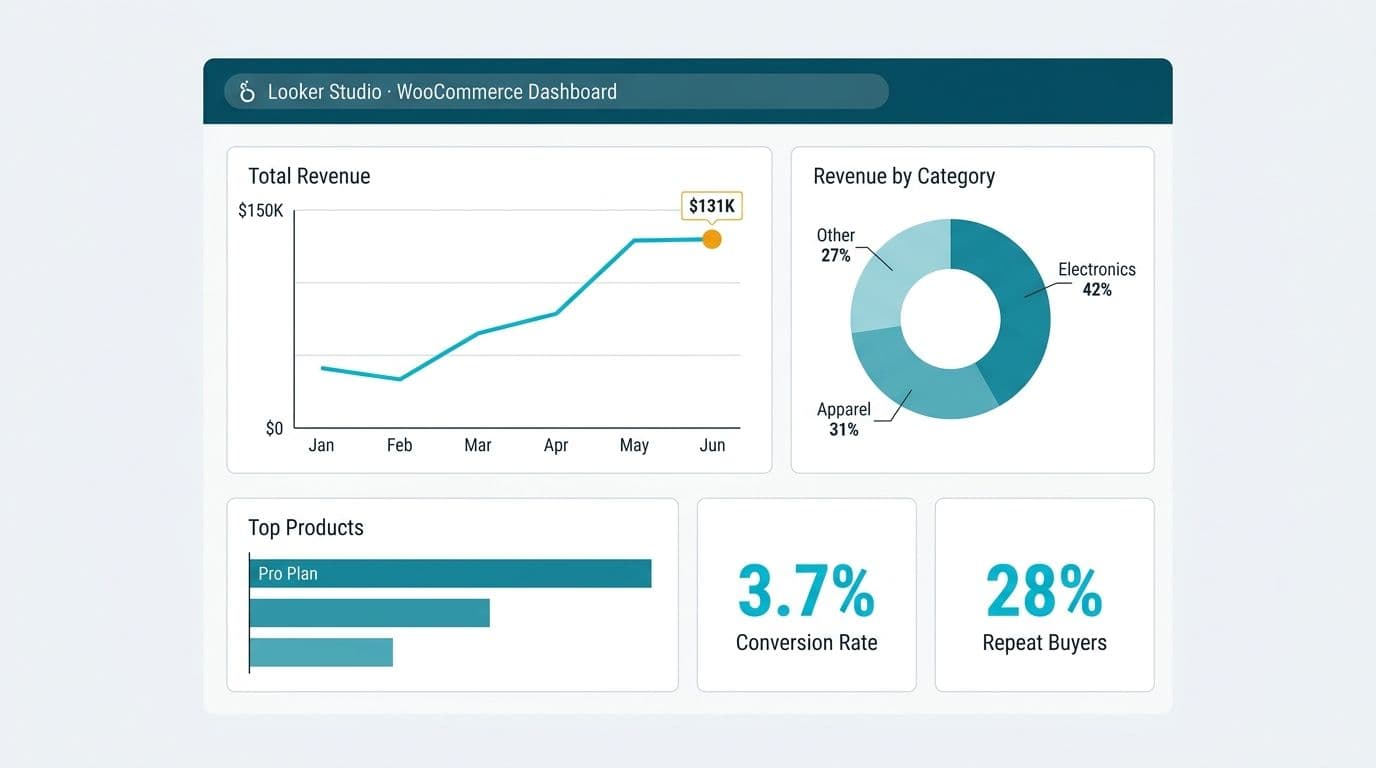1376x768 pixels.
Task: Click the Conversion Rate label
Action: (x=806, y=643)
